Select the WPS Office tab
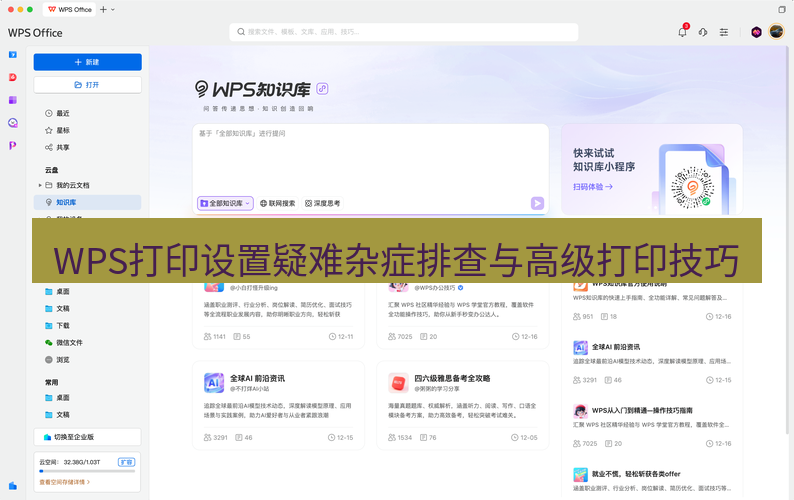This screenshot has height=500, width=794. click(x=70, y=9)
